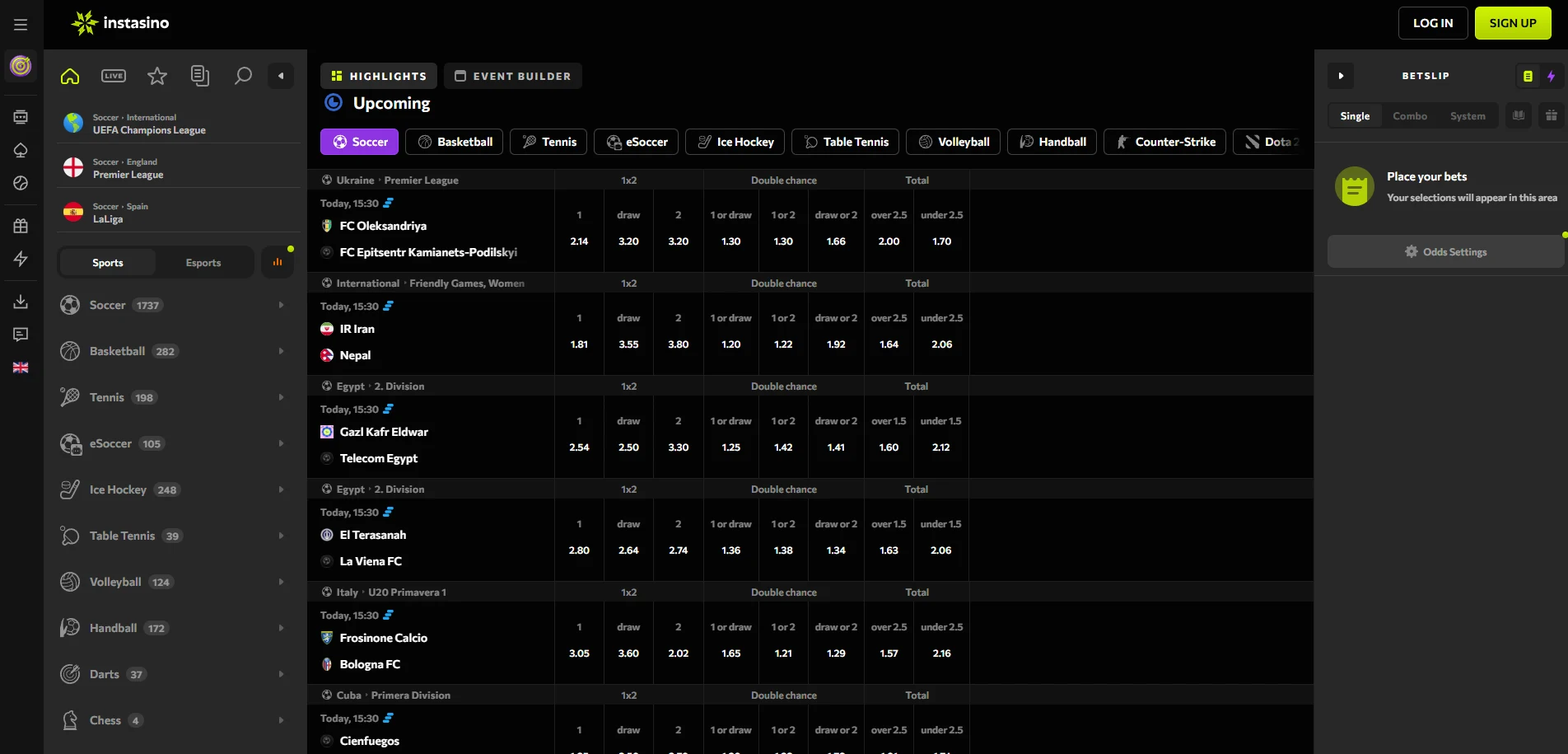The image size is (1568, 754).
Task: Open the favorites star icon
Action: 156,75
